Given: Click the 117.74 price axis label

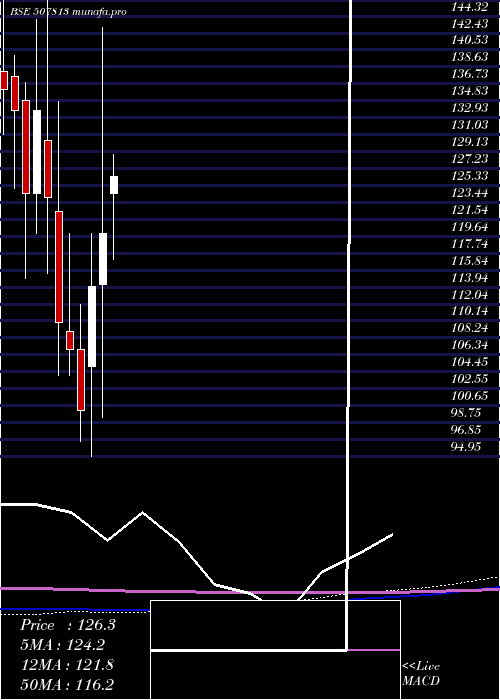Looking at the screenshot, I should [470, 244].
